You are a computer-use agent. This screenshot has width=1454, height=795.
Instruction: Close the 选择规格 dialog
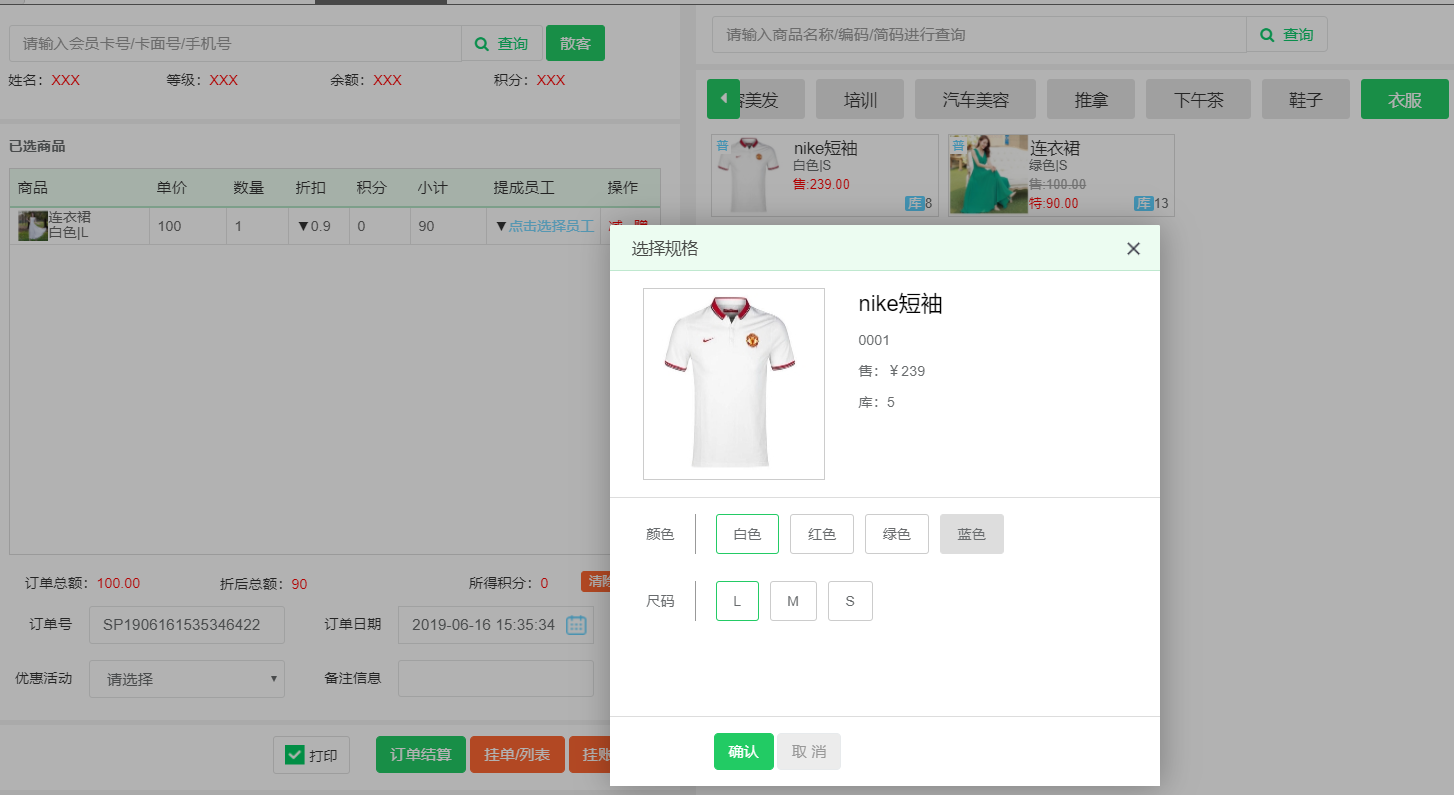(x=1133, y=249)
